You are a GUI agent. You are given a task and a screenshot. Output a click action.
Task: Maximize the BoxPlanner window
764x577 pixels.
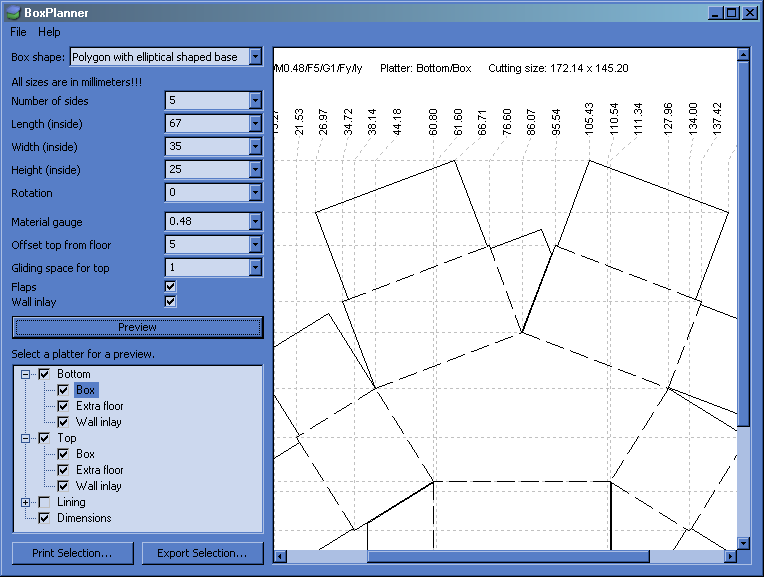(733, 13)
